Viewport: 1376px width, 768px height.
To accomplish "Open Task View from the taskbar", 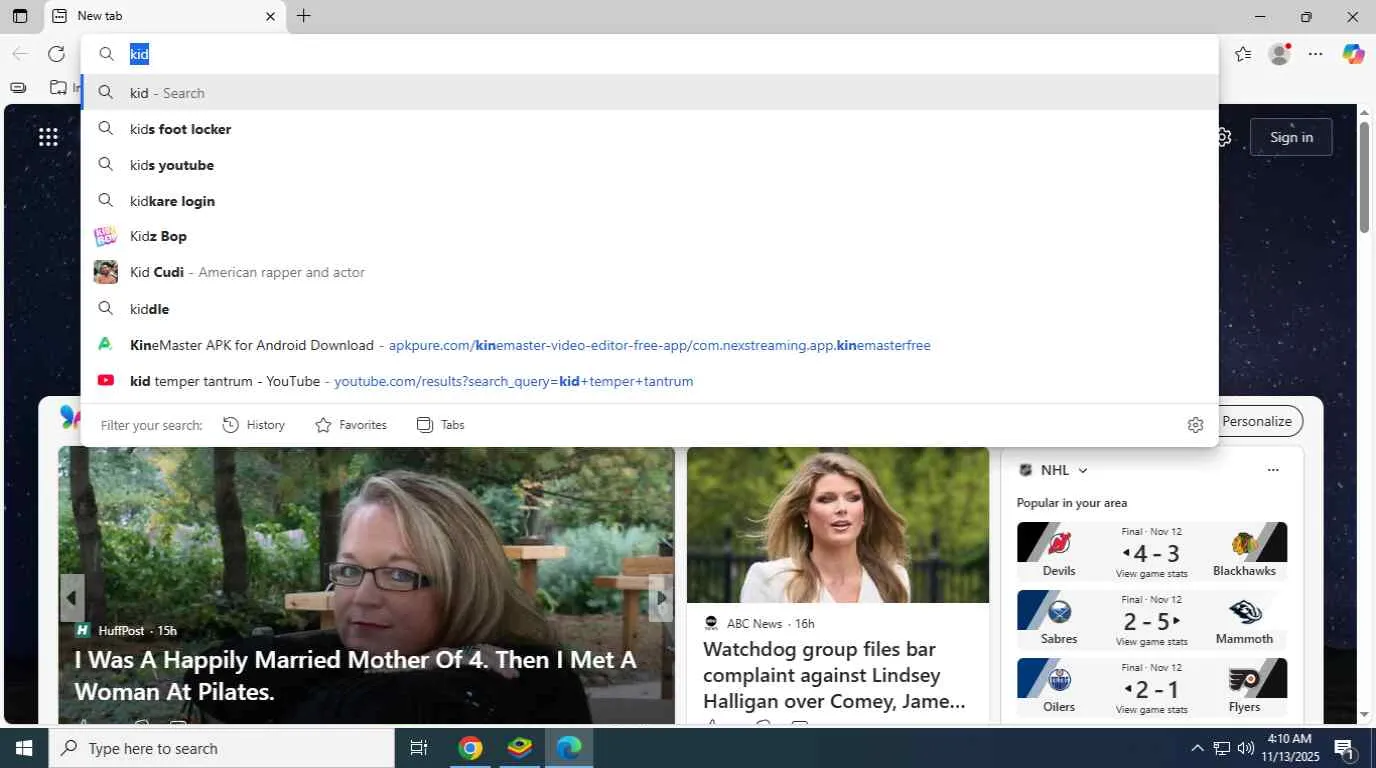I will [x=419, y=748].
